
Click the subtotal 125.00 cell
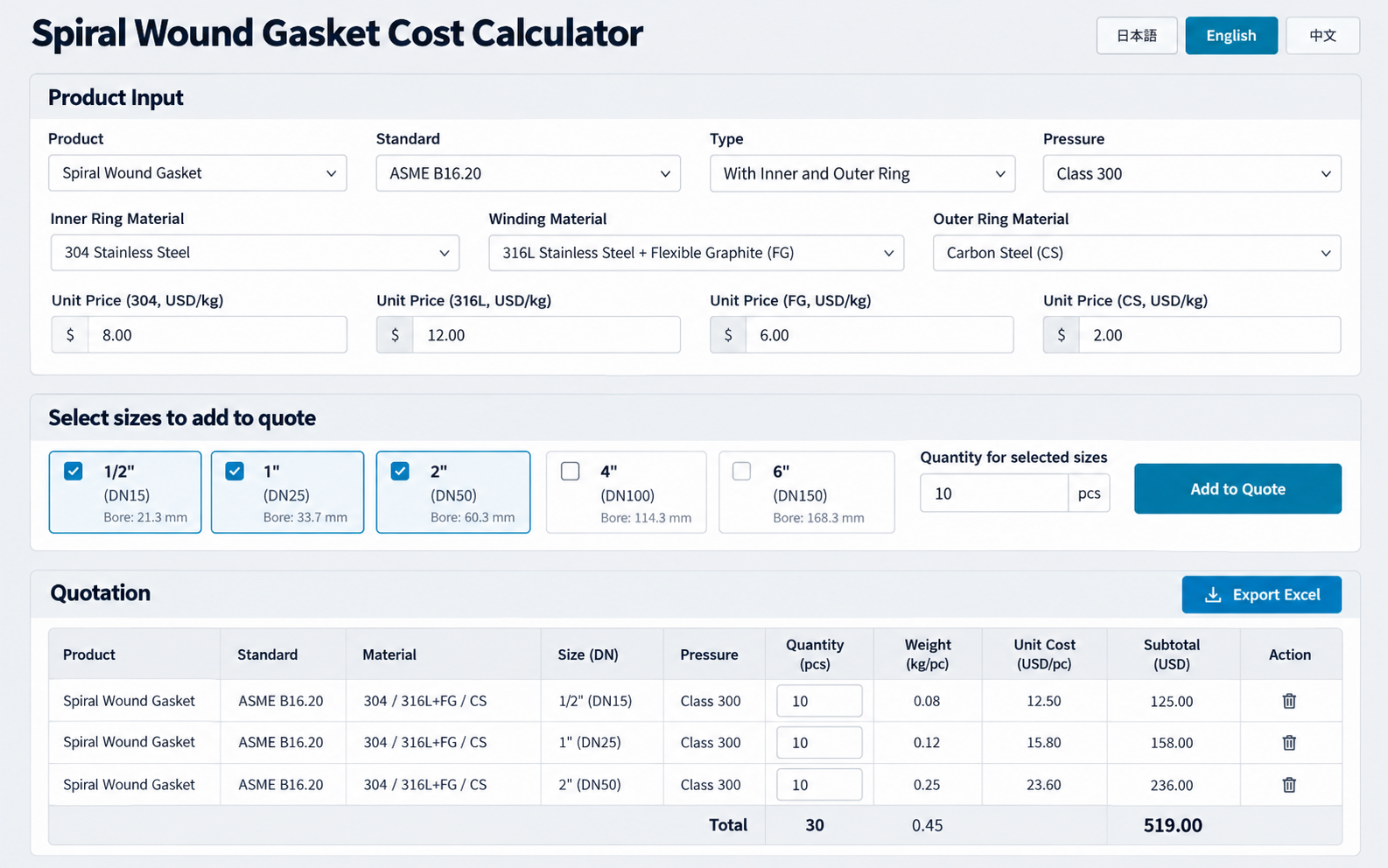click(1172, 701)
